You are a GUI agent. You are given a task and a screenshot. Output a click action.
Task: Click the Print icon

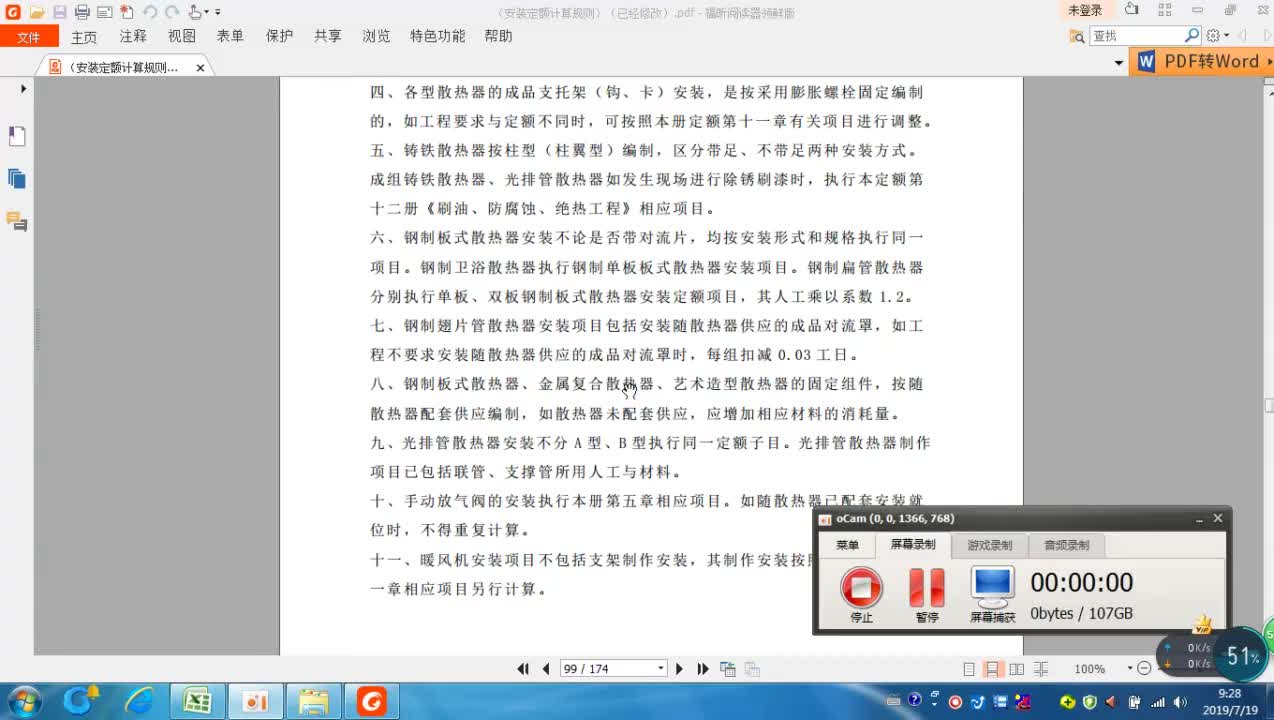pyautogui.click(x=82, y=12)
